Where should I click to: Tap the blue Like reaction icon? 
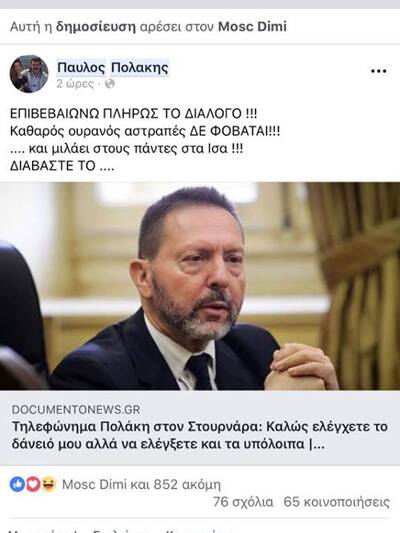[x=17, y=484]
